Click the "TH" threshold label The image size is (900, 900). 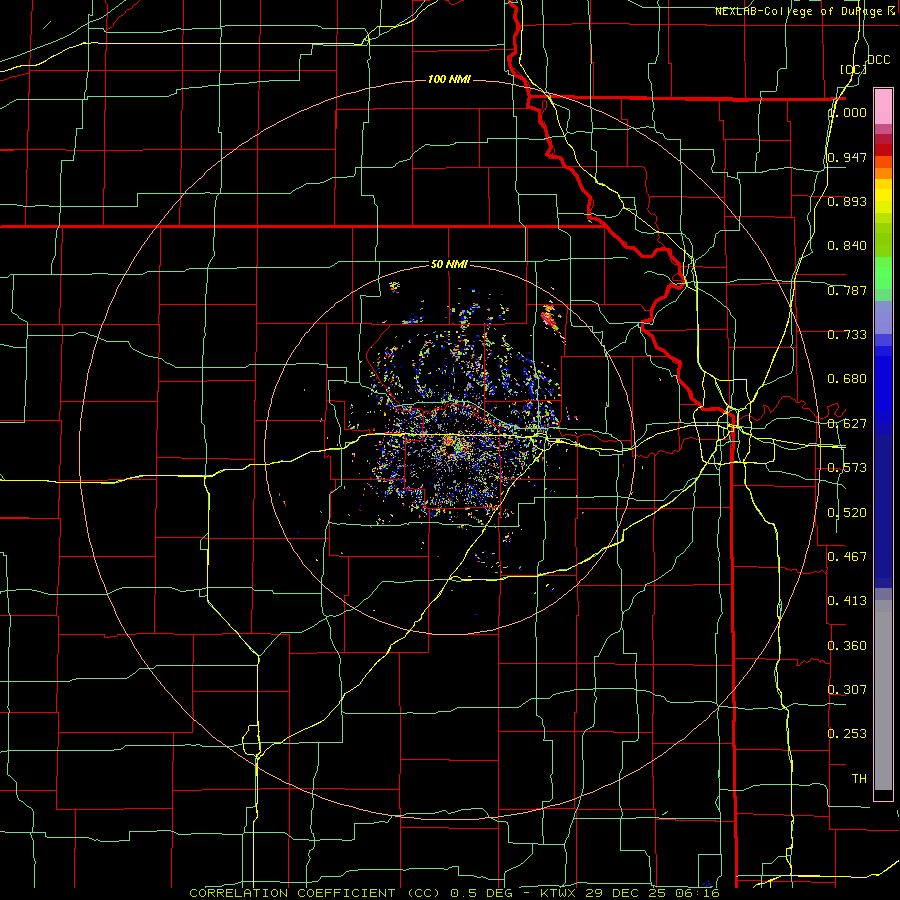pyautogui.click(x=859, y=779)
